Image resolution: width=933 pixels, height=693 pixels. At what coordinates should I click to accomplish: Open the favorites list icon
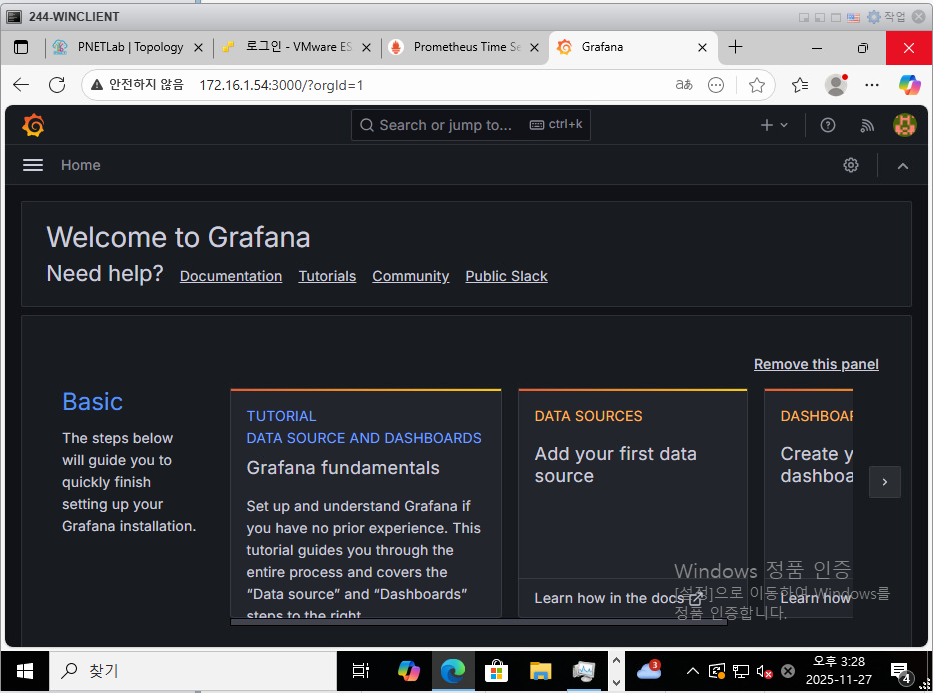coord(800,85)
